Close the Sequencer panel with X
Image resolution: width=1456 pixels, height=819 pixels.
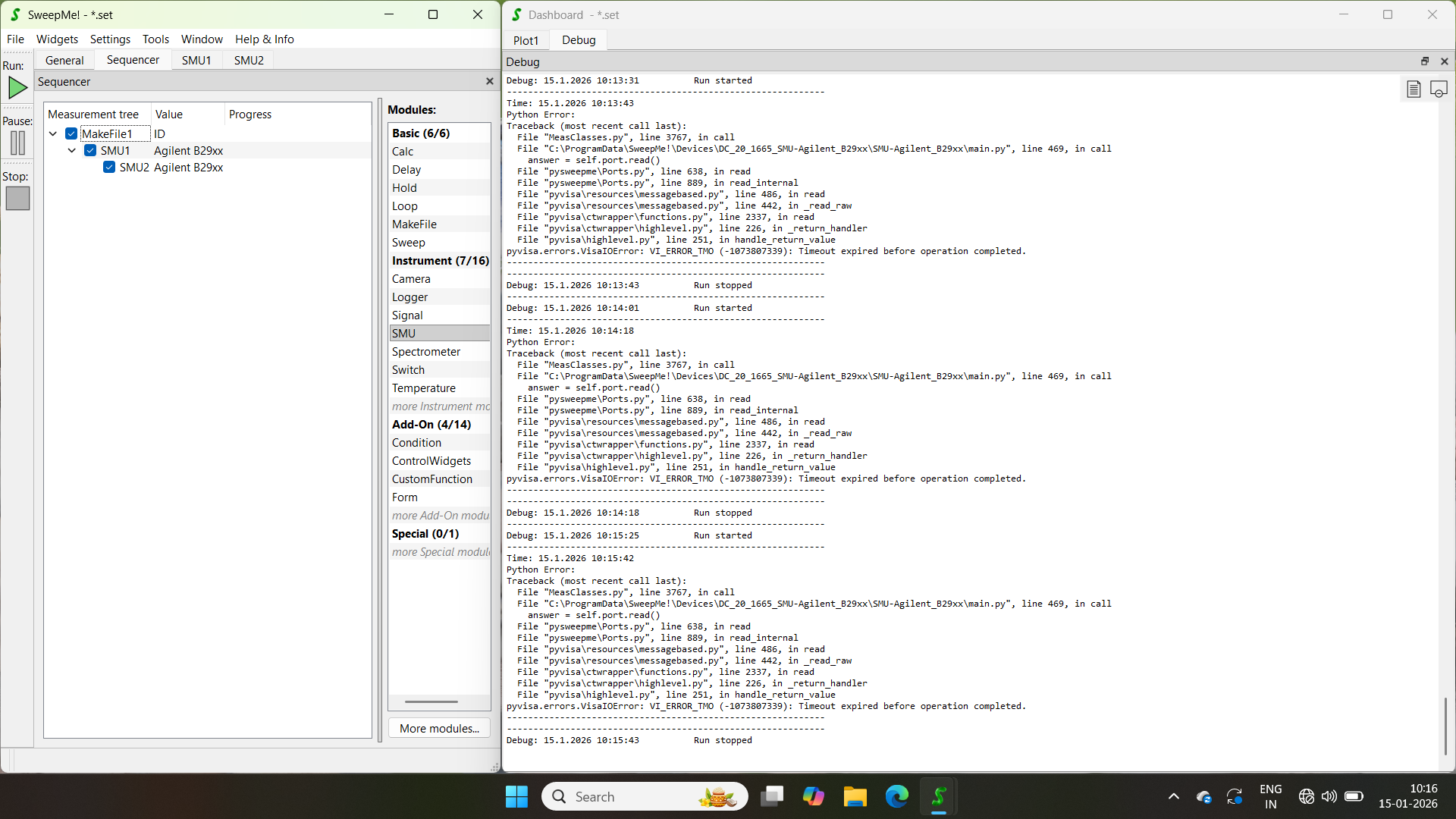489,81
